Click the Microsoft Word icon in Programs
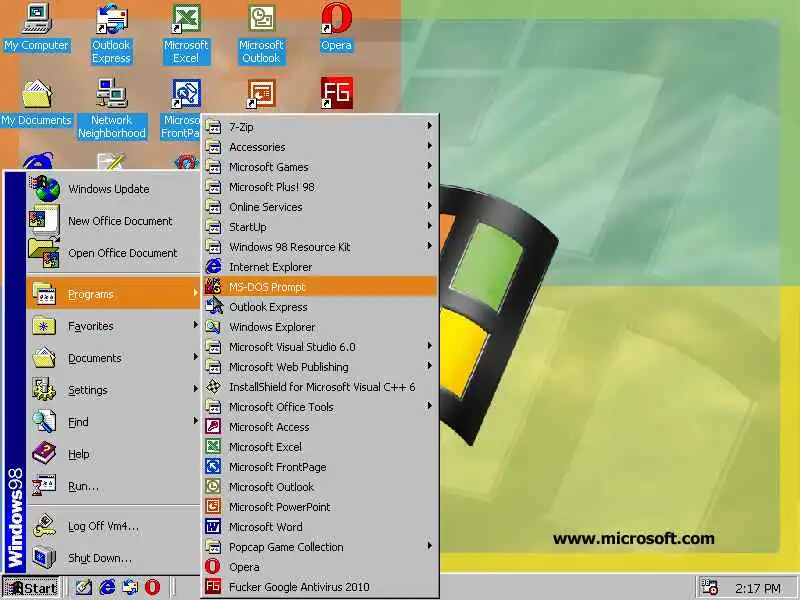800x600 pixels. [x=213, y=526]
